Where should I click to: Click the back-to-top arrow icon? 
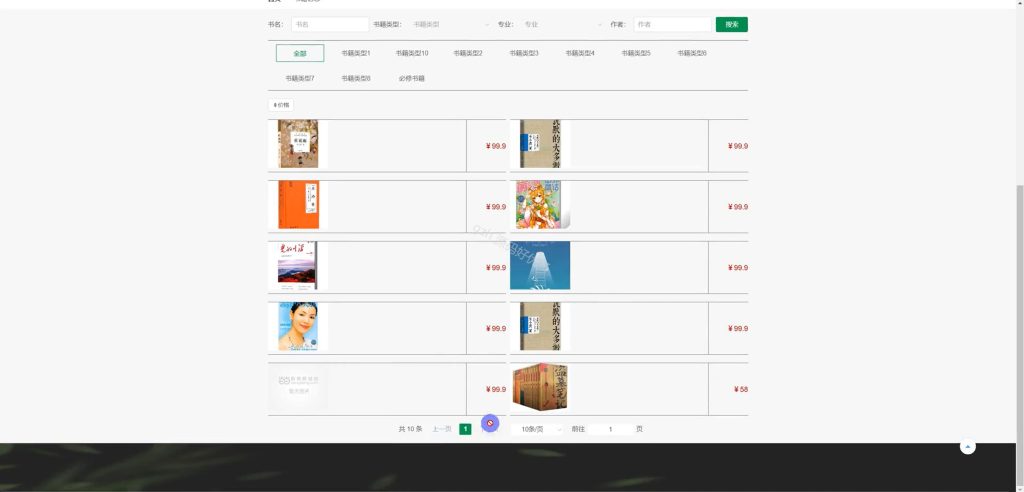click(967, 447)
